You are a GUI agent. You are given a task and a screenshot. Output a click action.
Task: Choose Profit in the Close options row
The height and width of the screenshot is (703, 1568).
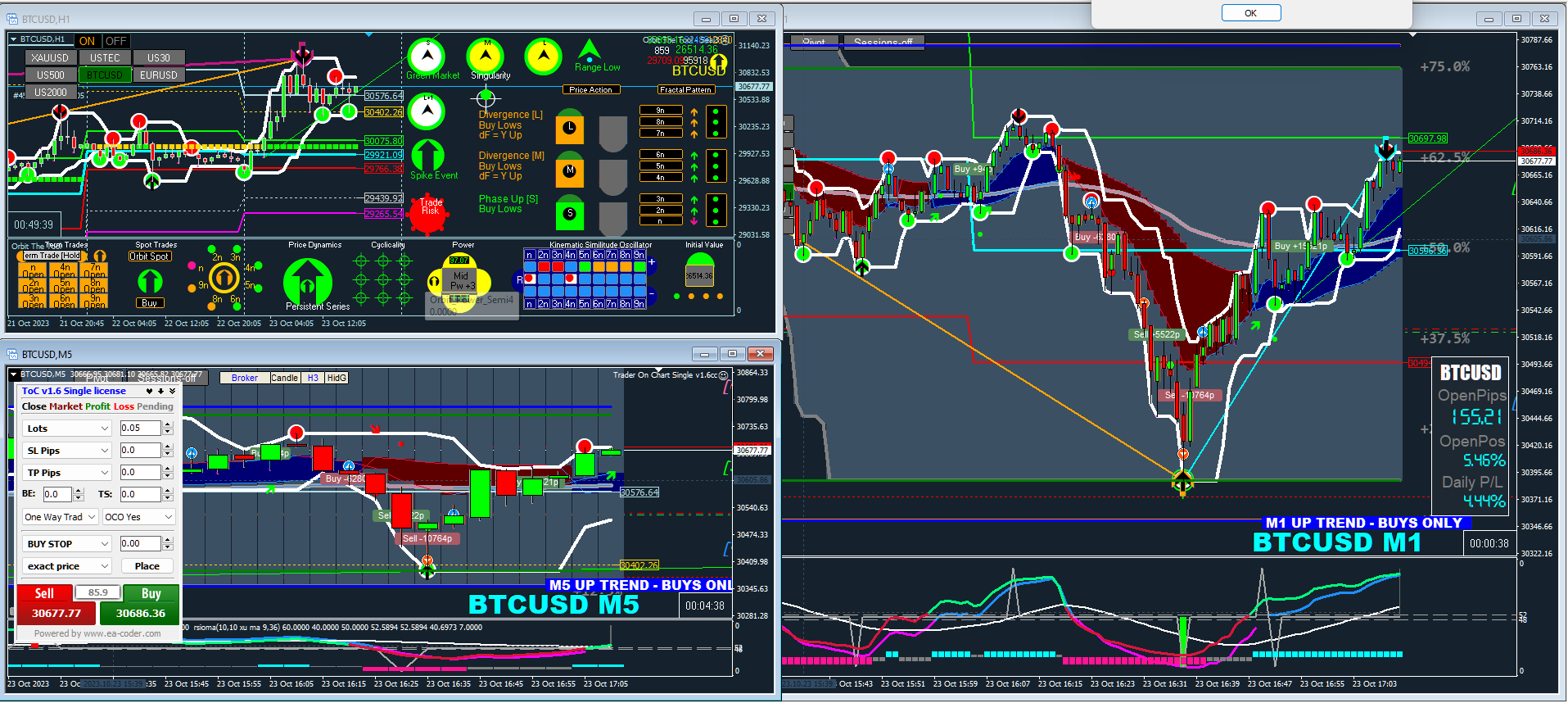[97, 406]
